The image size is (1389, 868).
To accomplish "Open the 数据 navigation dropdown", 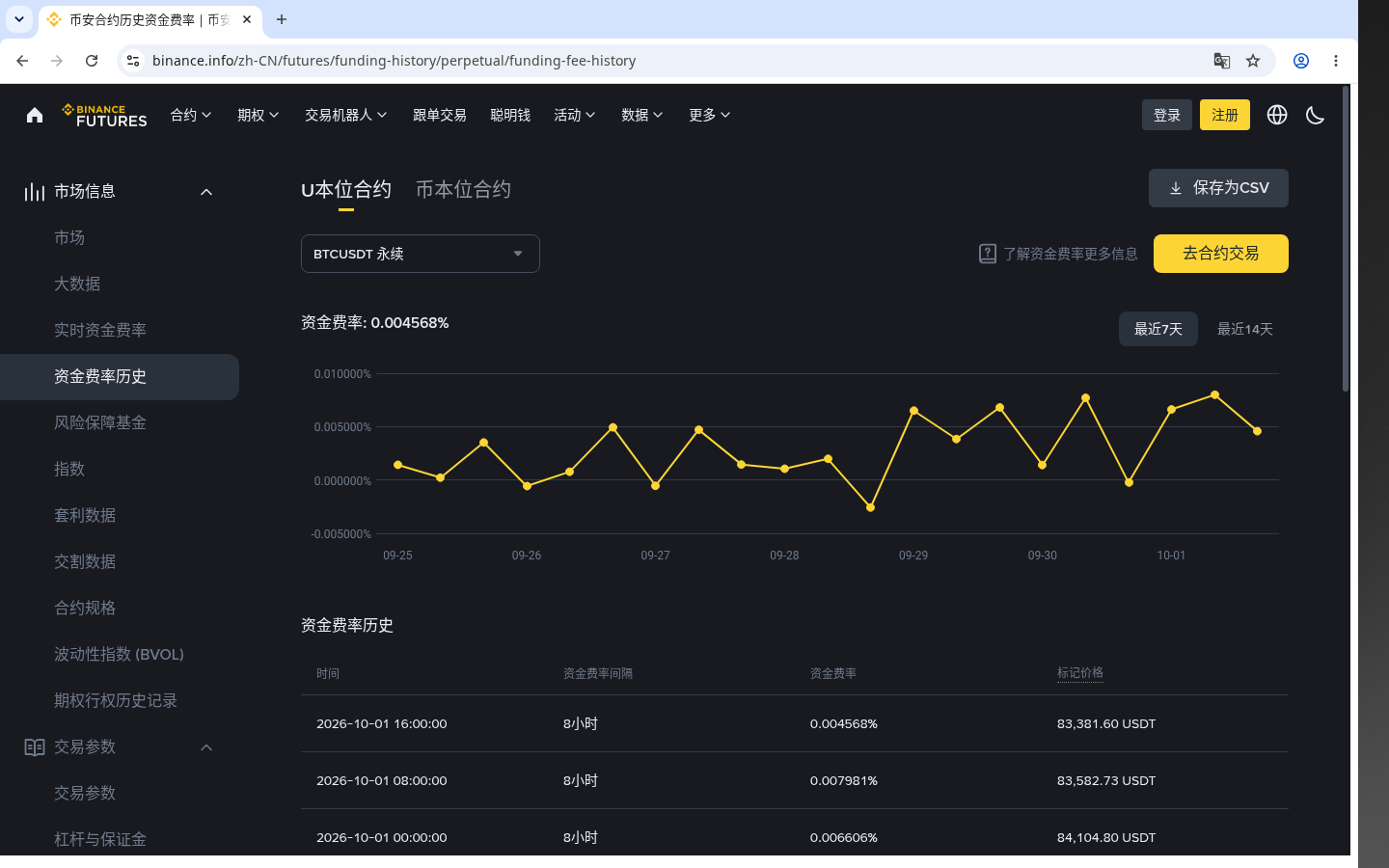I will [x=642, y=115].
